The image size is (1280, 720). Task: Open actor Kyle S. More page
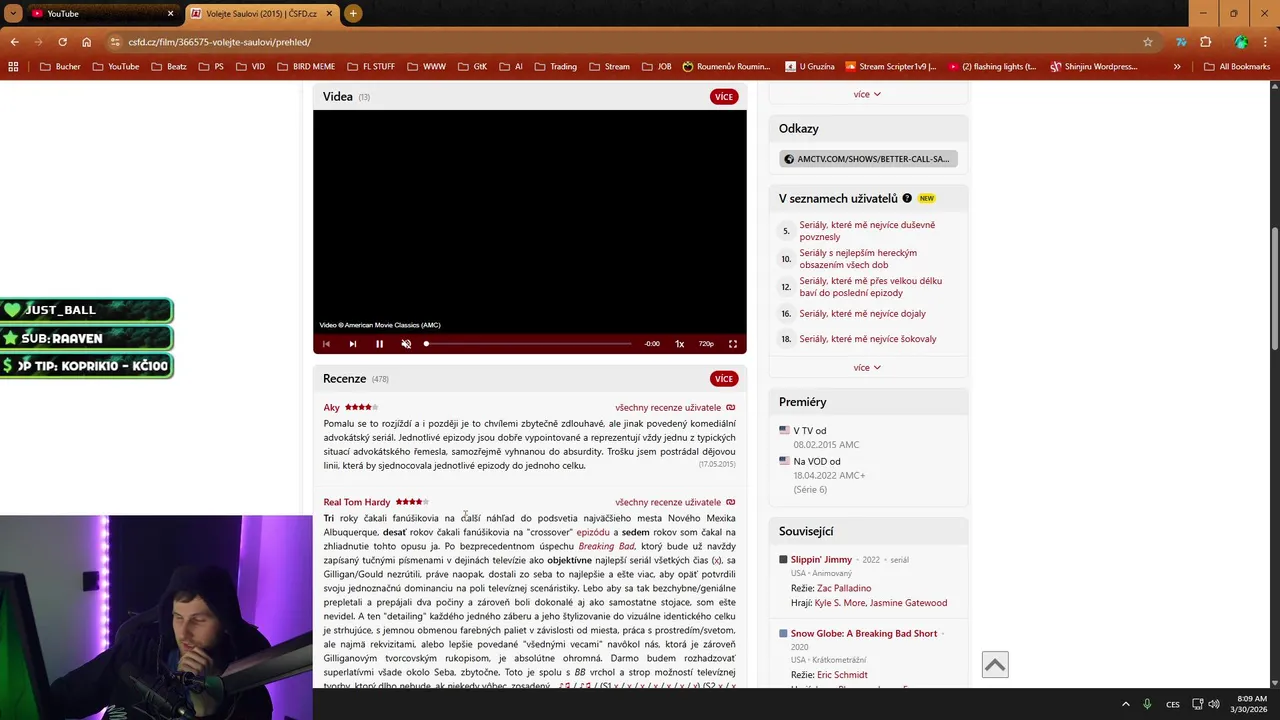(839, 603)
